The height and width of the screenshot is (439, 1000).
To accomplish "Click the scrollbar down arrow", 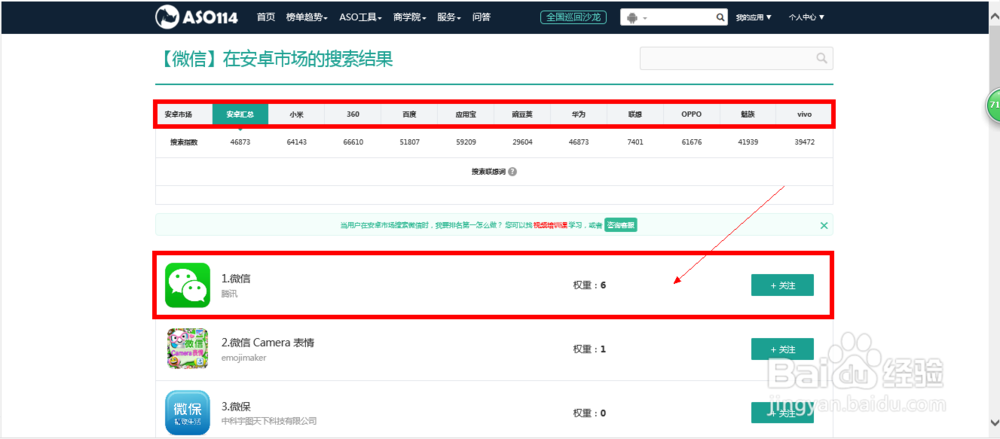I will coord(994,422).
